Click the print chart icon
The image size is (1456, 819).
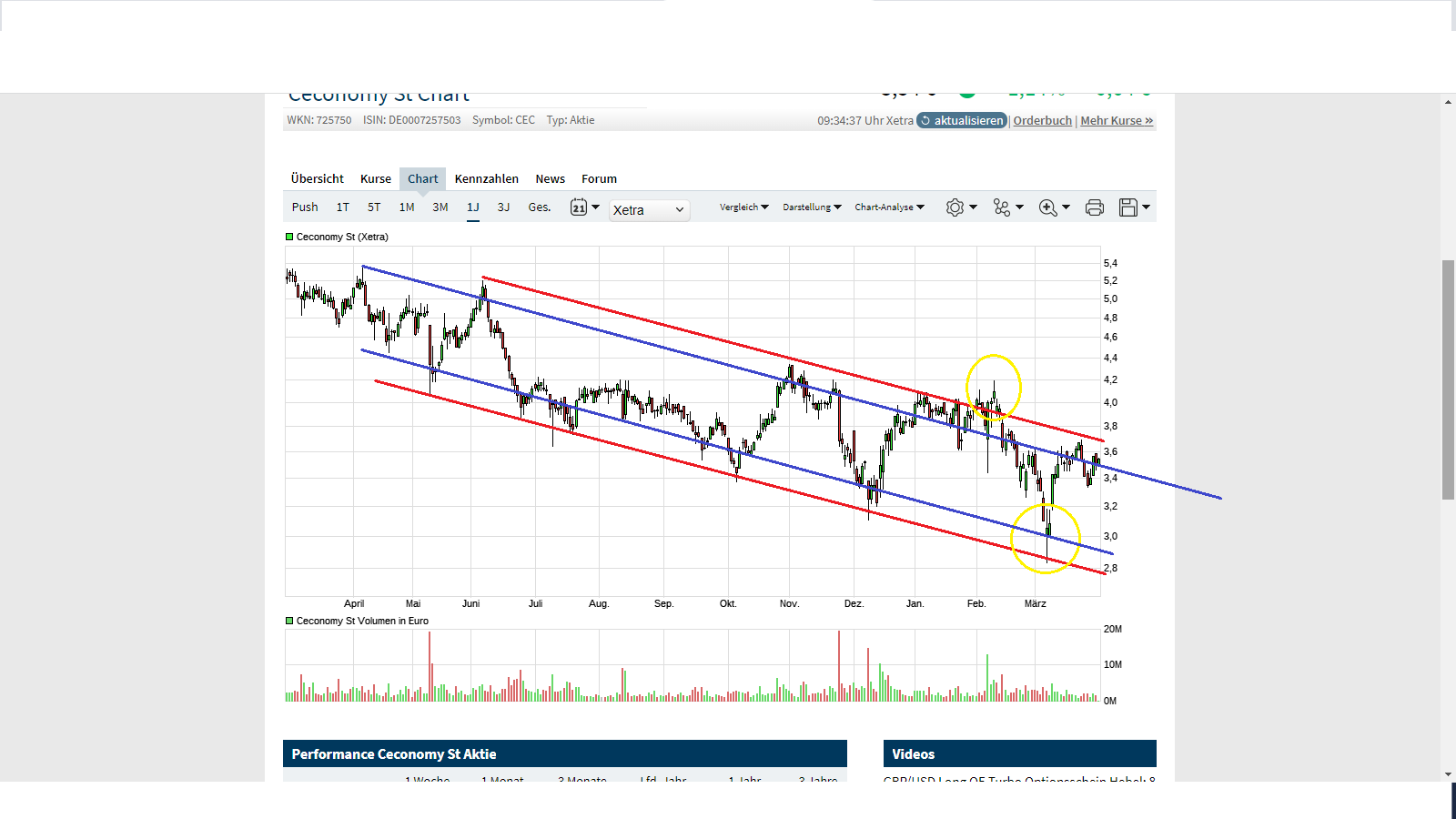(x=1093, y=207)
